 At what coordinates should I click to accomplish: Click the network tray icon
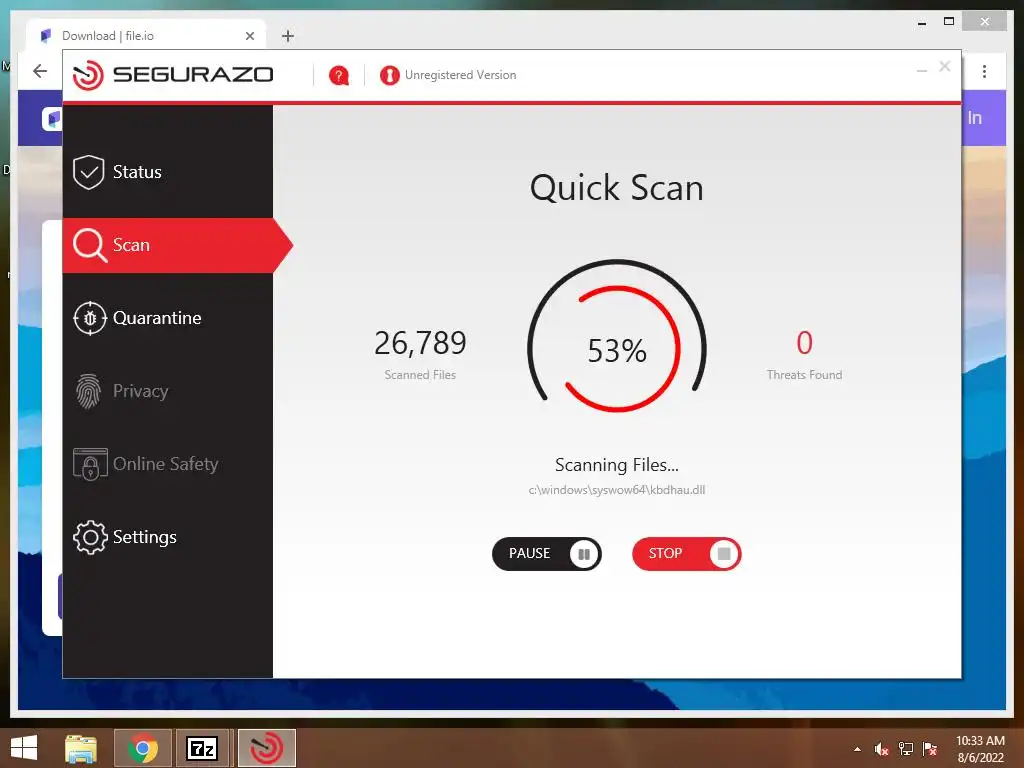[x=906, y=749]
